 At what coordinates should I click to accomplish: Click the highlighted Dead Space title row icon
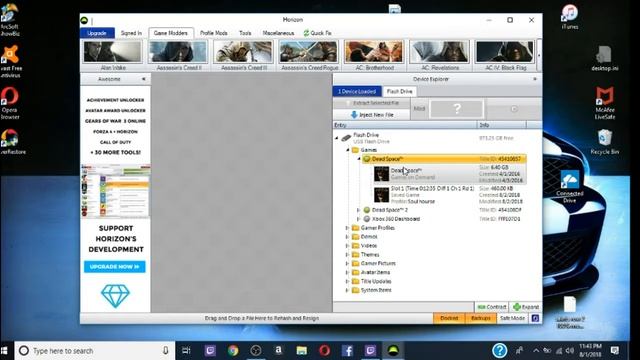coord(367,159)
